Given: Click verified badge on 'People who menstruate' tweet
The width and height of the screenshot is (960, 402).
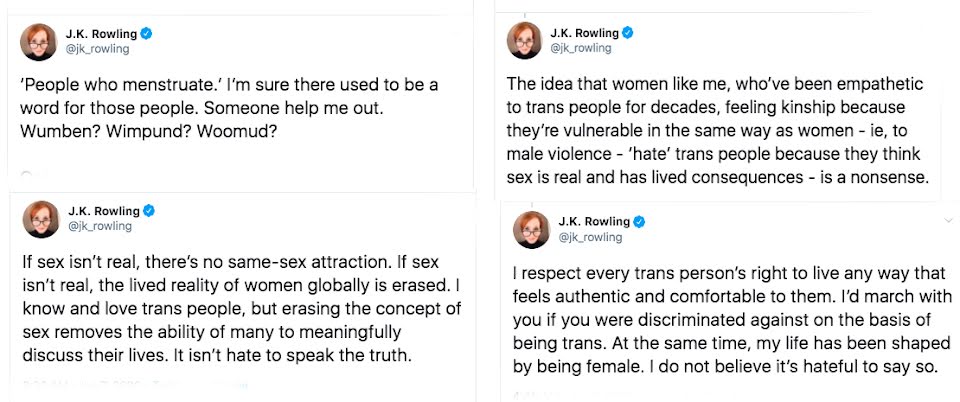Looking at the screenshot, I should point(146,34).
